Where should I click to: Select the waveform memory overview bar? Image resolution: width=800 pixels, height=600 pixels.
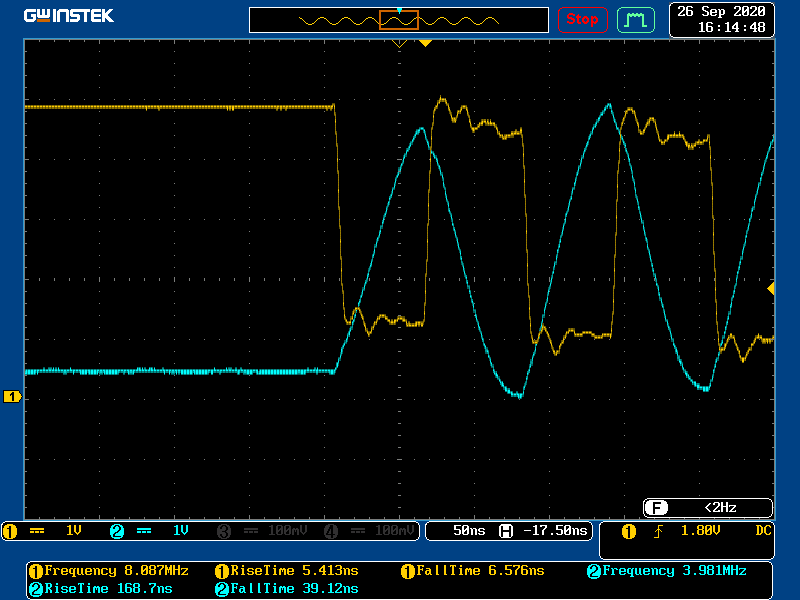coord(399,20)
